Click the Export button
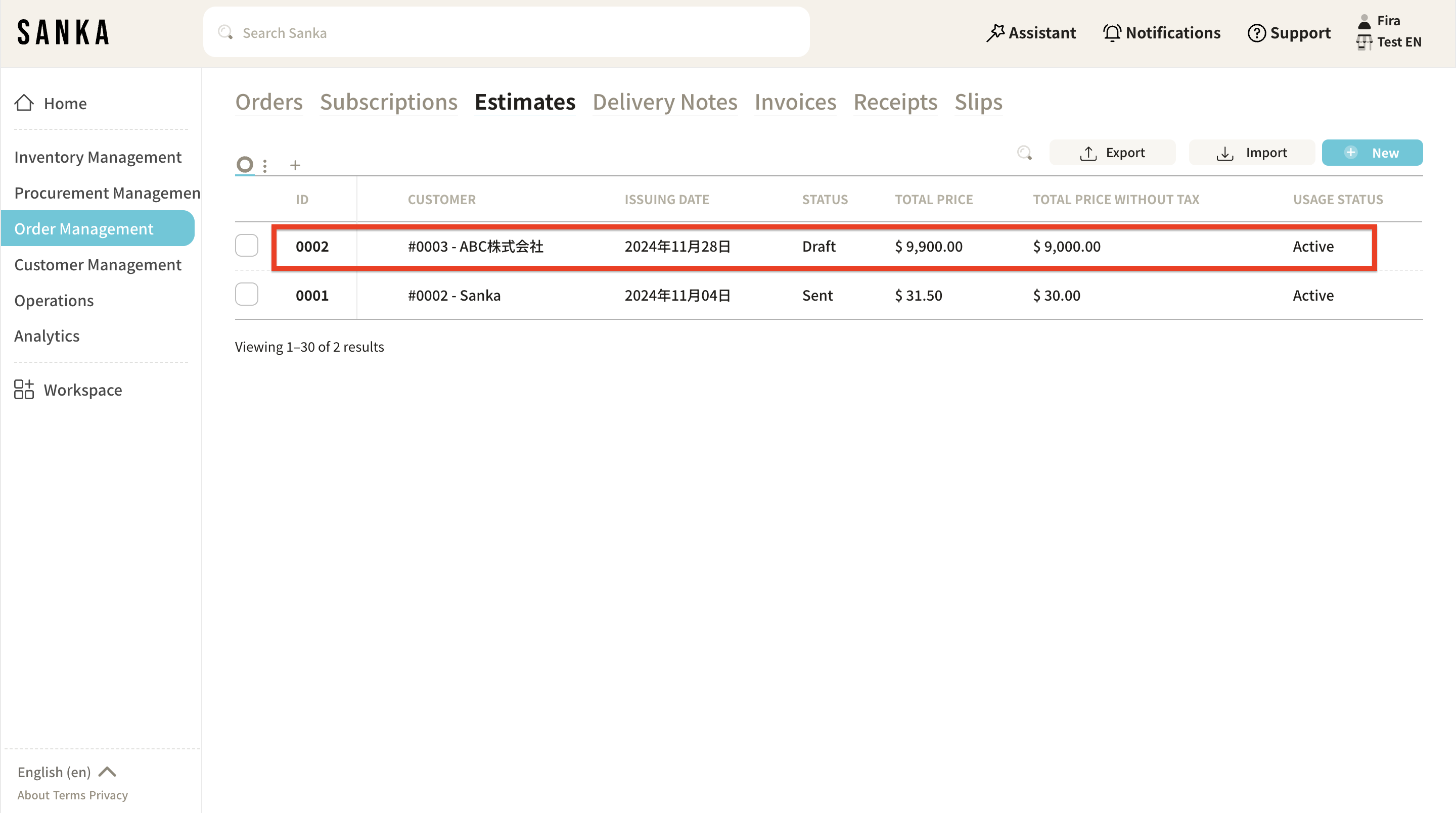Image resolution: width=1456 pixels, height=813 pixels. tap(1112, 153)
